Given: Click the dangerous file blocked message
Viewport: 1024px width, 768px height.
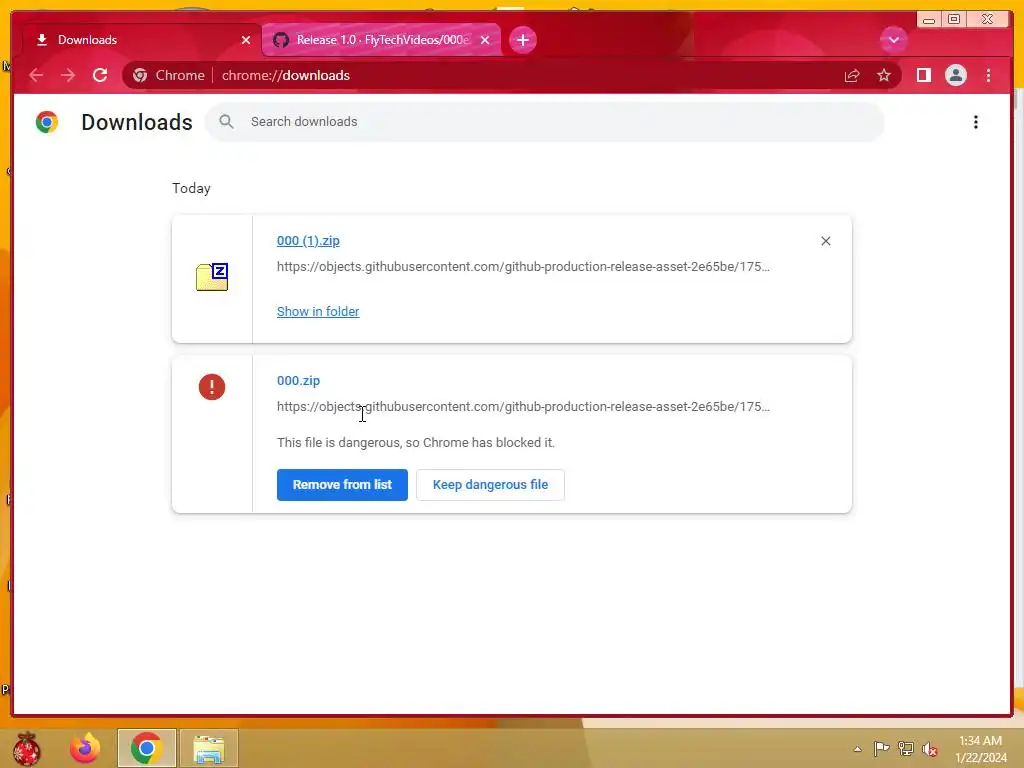Looking at the screenshot, I should click(x=416, y=443).
